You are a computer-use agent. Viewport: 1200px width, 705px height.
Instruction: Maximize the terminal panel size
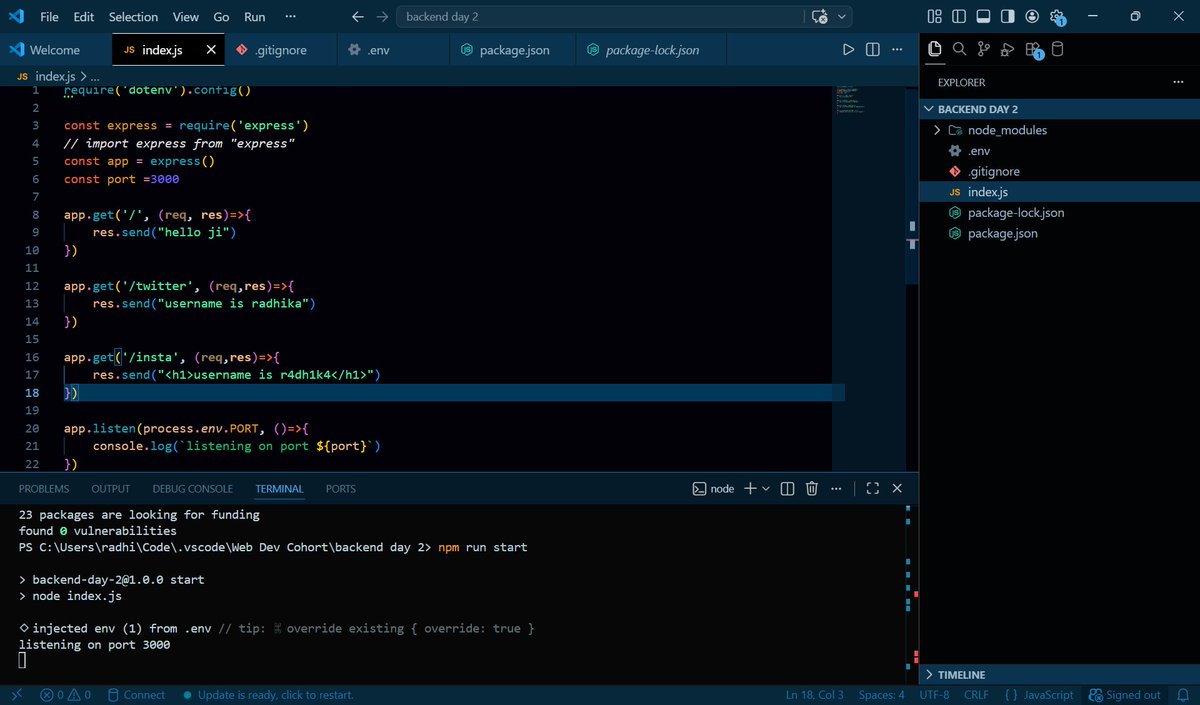(x=872, y=488)
